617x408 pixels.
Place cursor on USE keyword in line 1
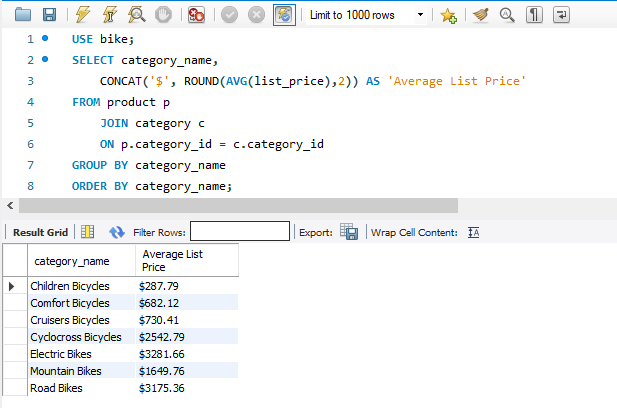[x=82, y=39]
